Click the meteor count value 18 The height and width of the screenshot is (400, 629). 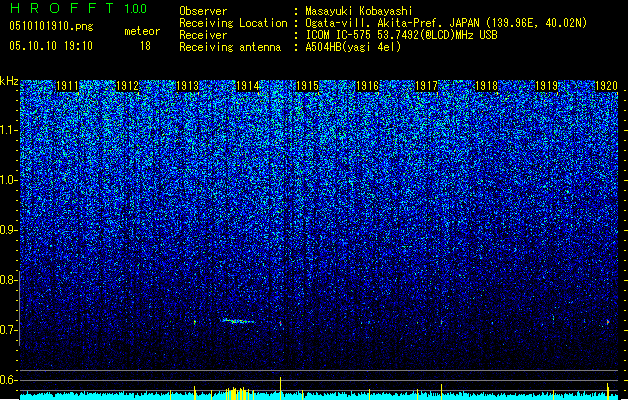pos(145,46)
